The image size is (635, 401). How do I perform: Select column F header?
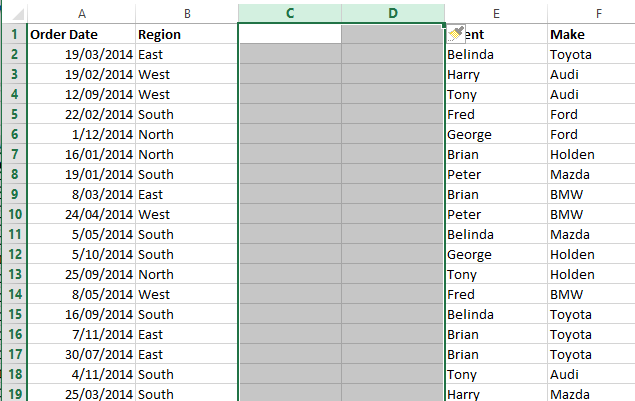pos(599,14)
